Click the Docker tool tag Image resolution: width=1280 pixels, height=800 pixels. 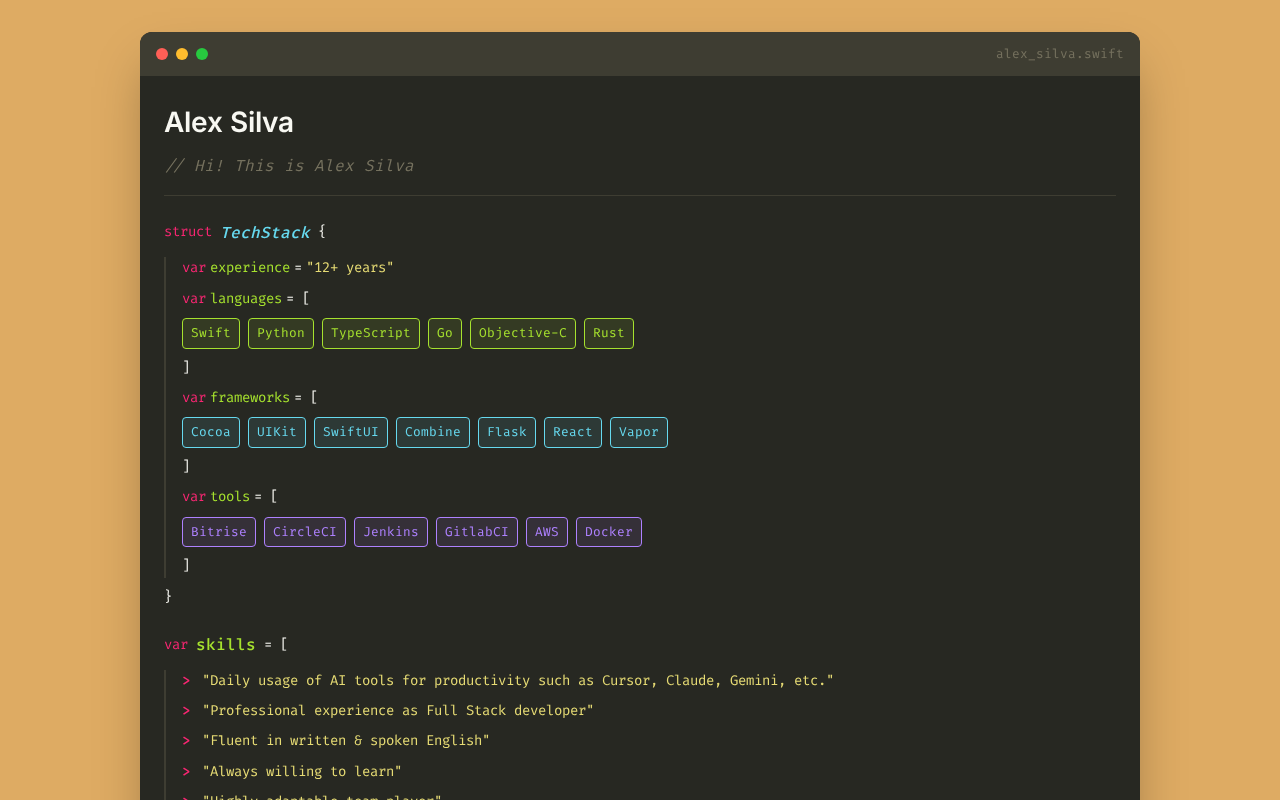[609, 532]
